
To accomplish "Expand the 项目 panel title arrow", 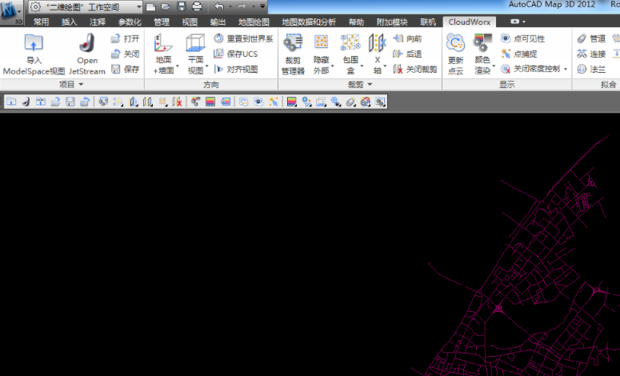I will click(x=81, y=84).
